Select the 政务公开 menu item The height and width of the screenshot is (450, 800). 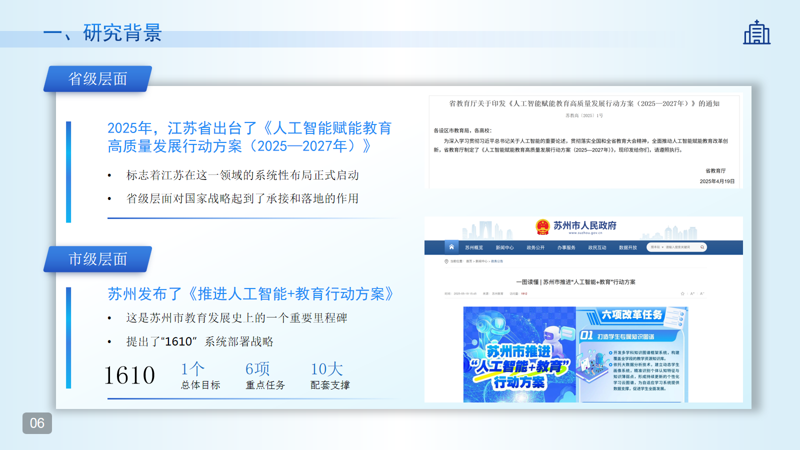pos(536,247)
